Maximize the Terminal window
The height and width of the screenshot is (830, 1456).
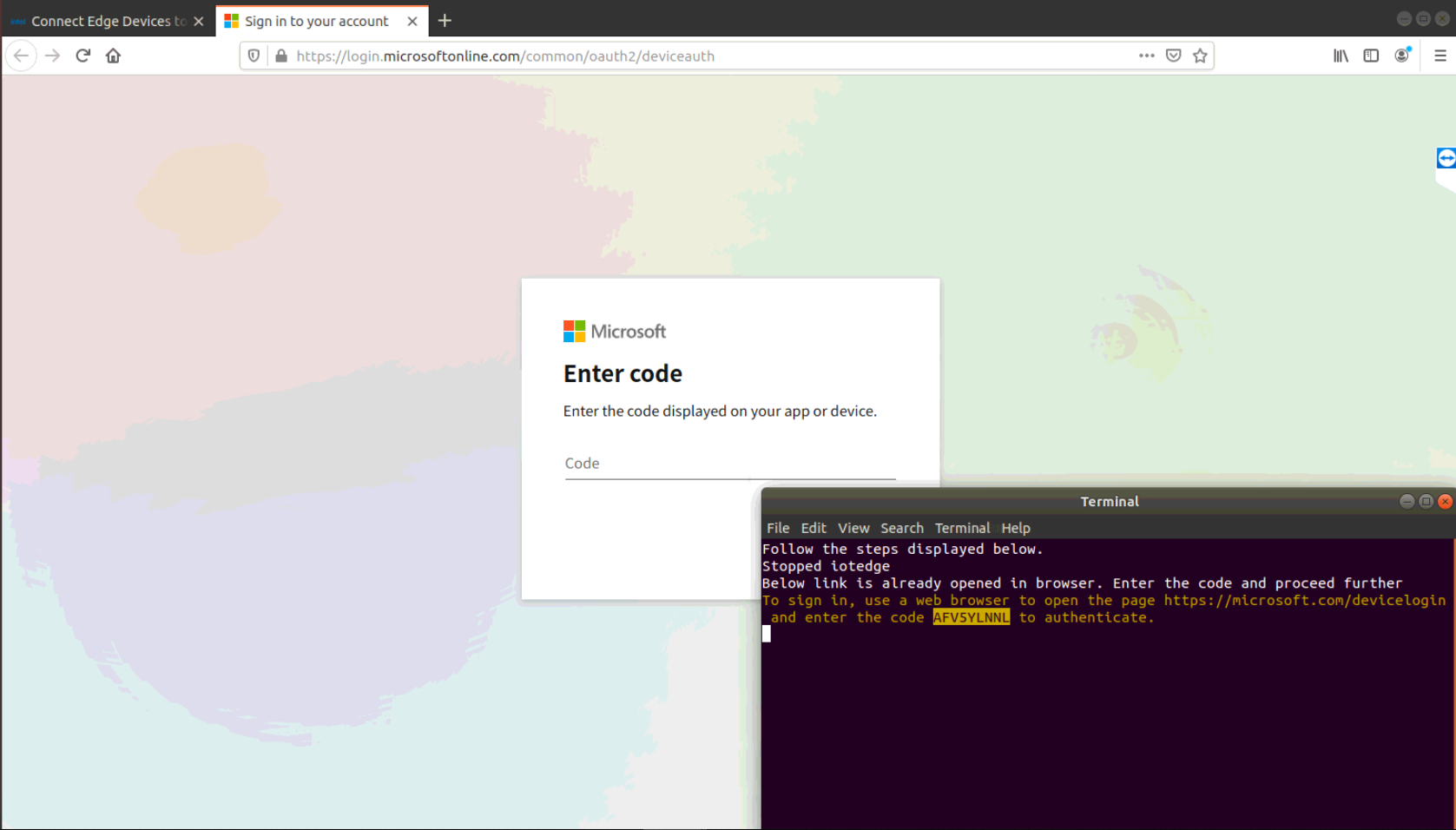point(1426,501)
